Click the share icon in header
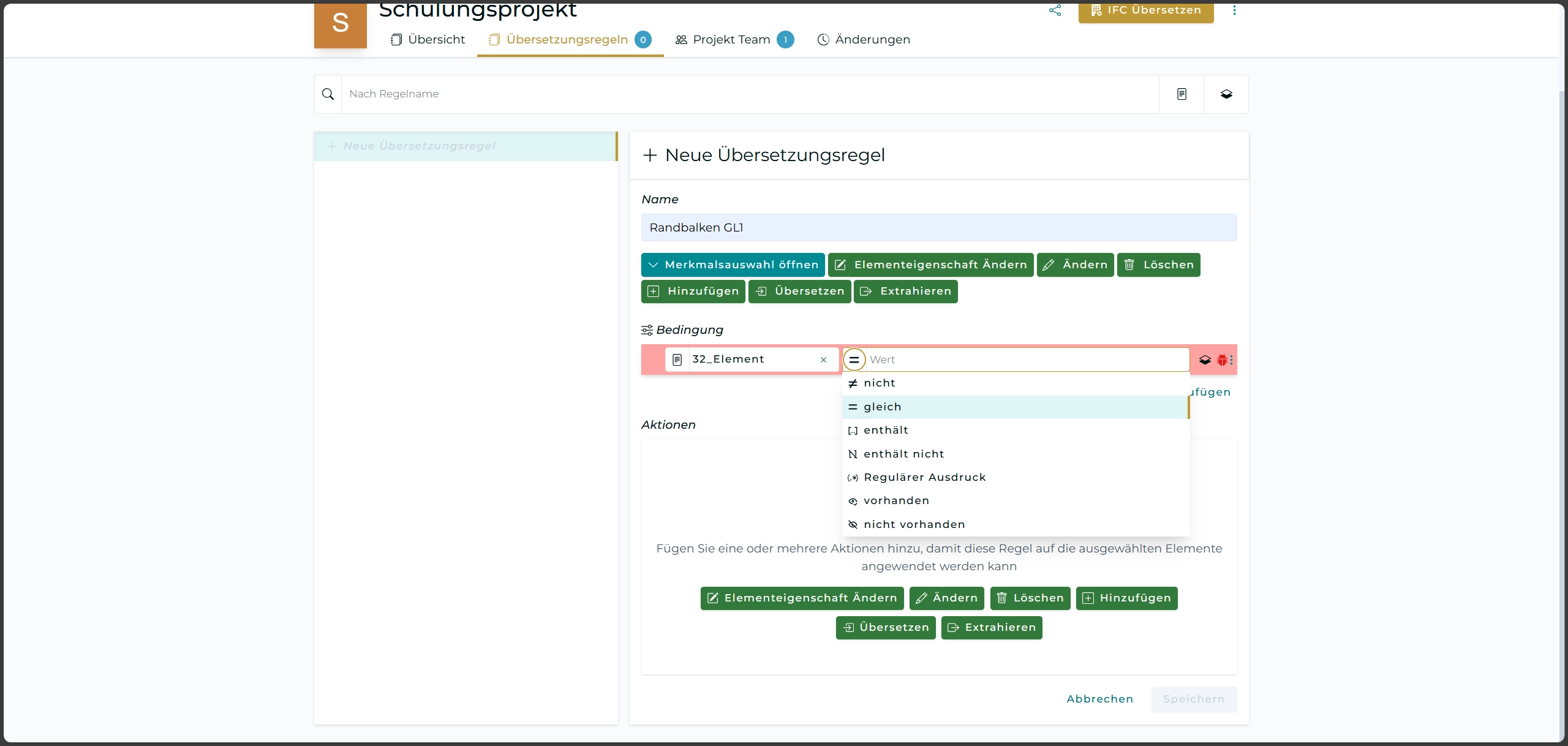Screen dimensions: 1568x746 click(x=1055, y=10)
